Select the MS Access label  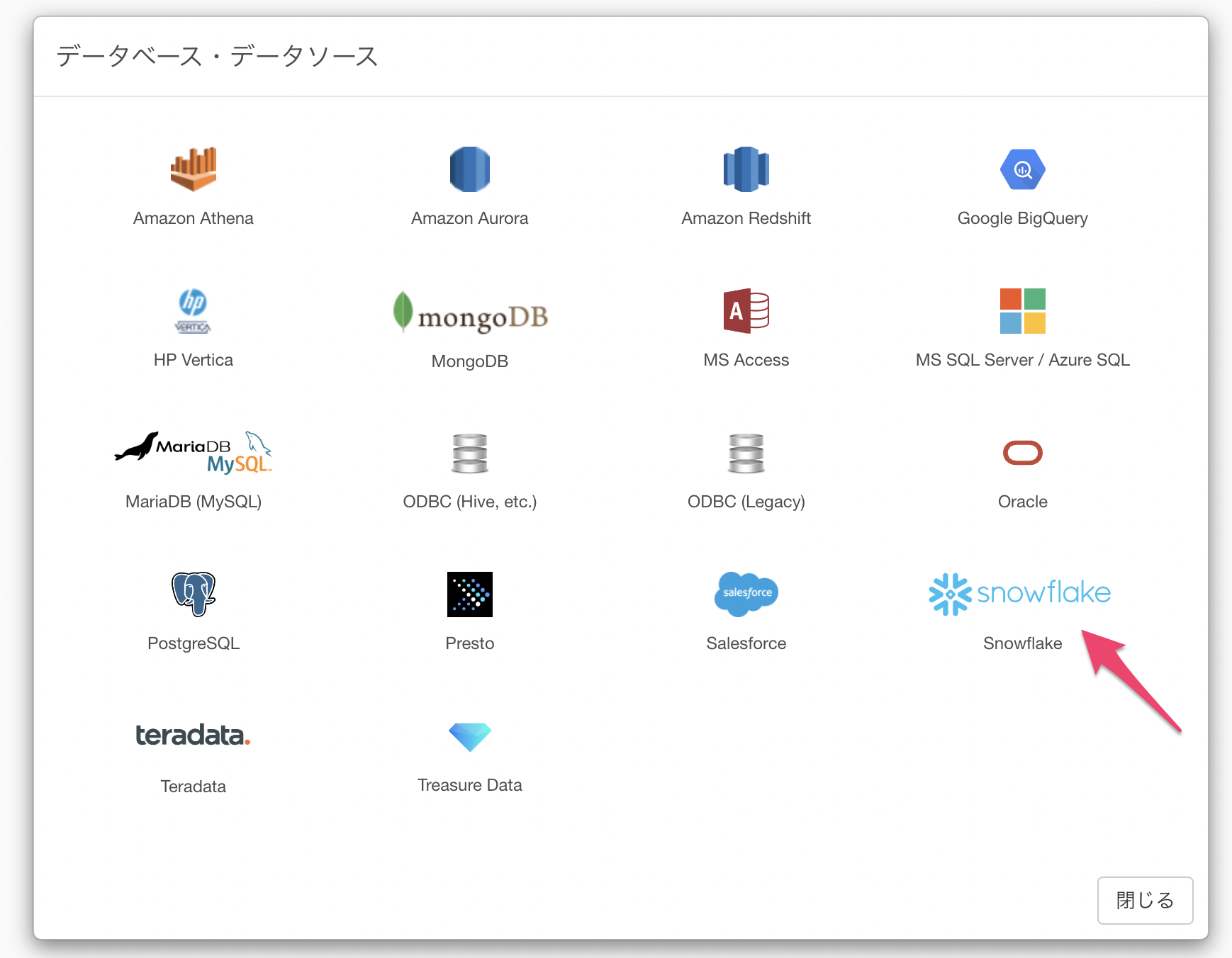[746, 360]
